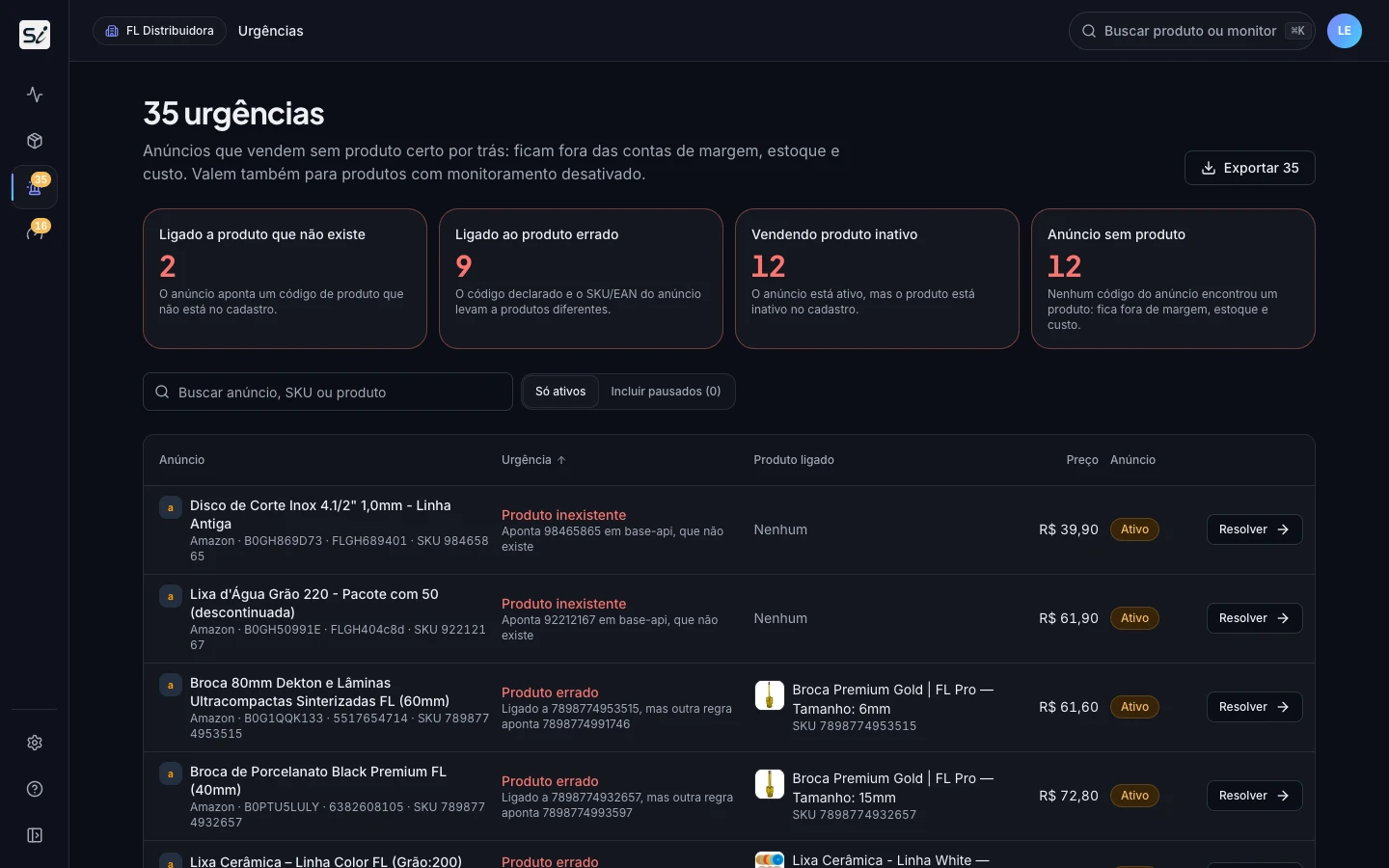Image resolution: width=1389 pixels, height=868 pixels.
Task: Filter by Ligado ao produto errado card
Action: pos(581,279)
